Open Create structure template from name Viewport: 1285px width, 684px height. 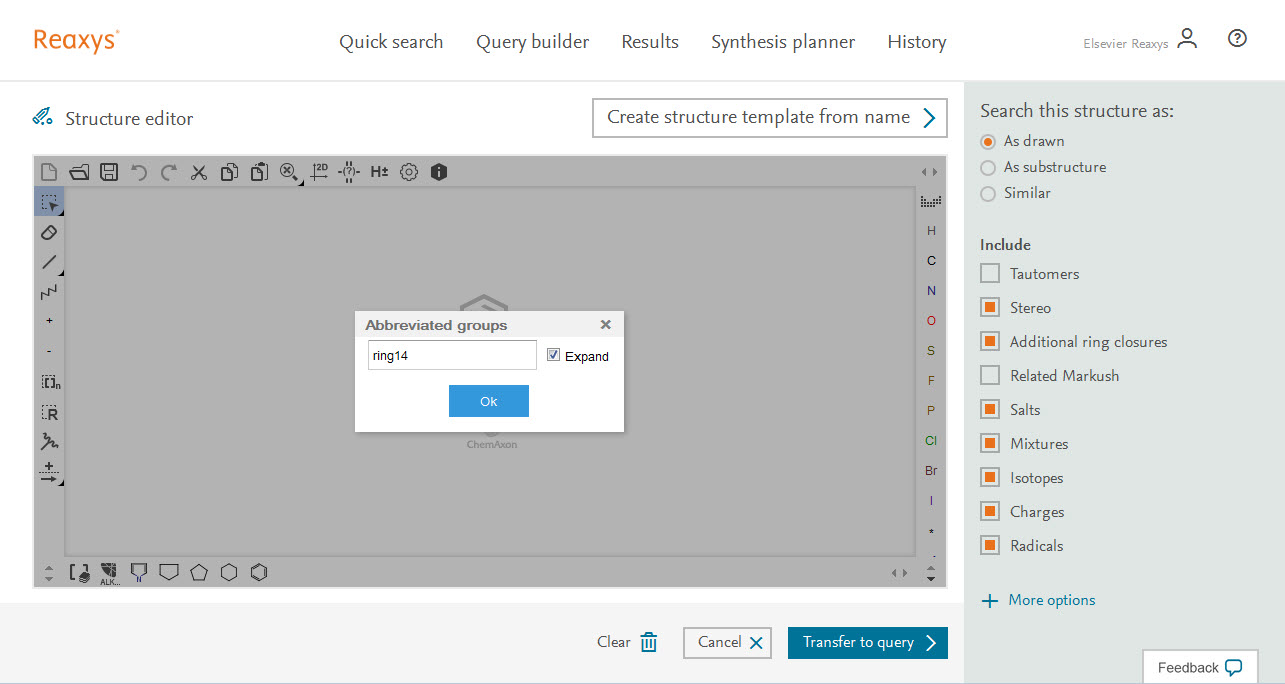[769, 117]
